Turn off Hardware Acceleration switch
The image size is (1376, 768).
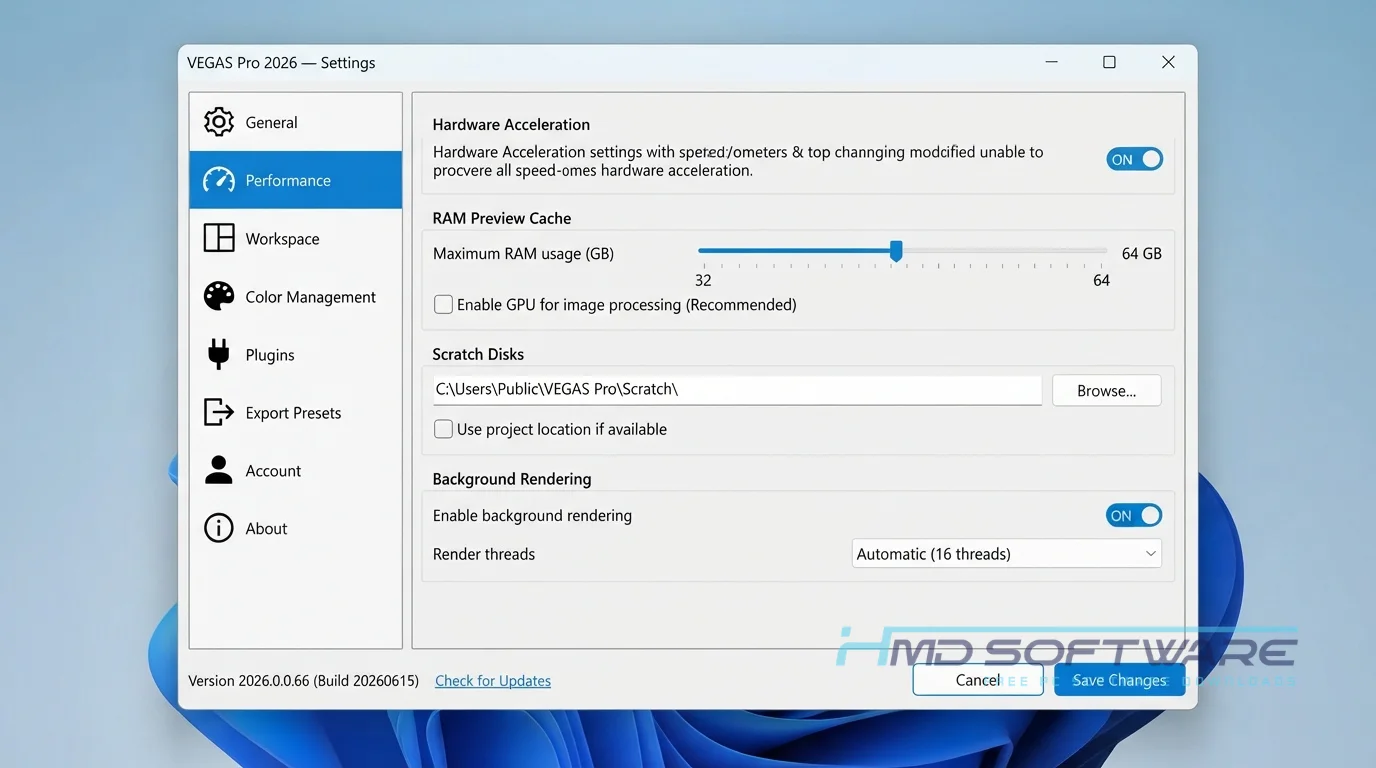tap(1134, 159)
